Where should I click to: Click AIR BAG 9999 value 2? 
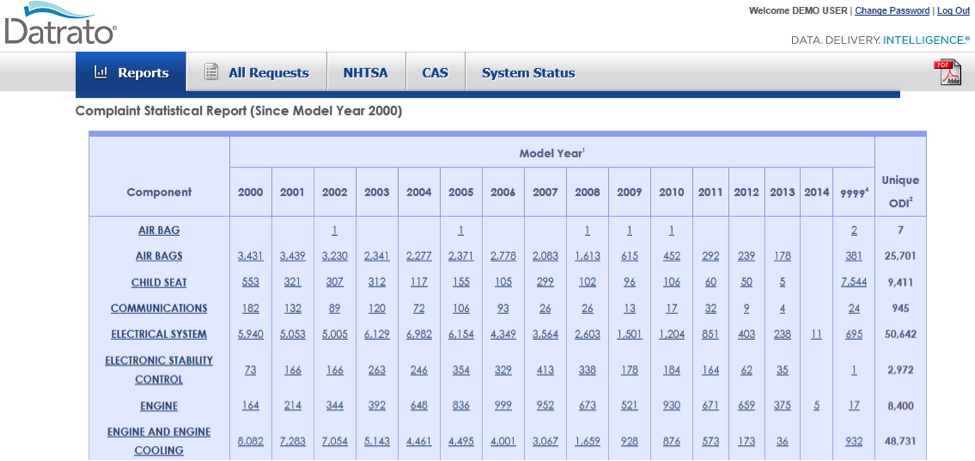point(854,230)
